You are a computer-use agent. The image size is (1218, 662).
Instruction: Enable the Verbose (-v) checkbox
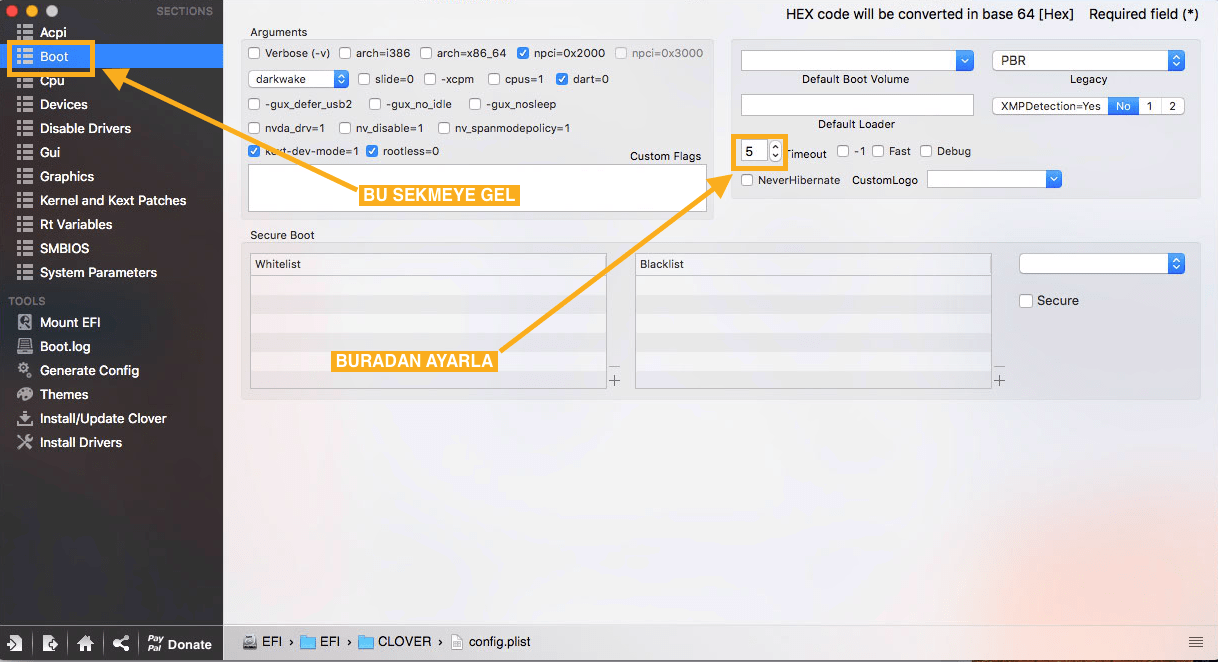coord(255,53)
